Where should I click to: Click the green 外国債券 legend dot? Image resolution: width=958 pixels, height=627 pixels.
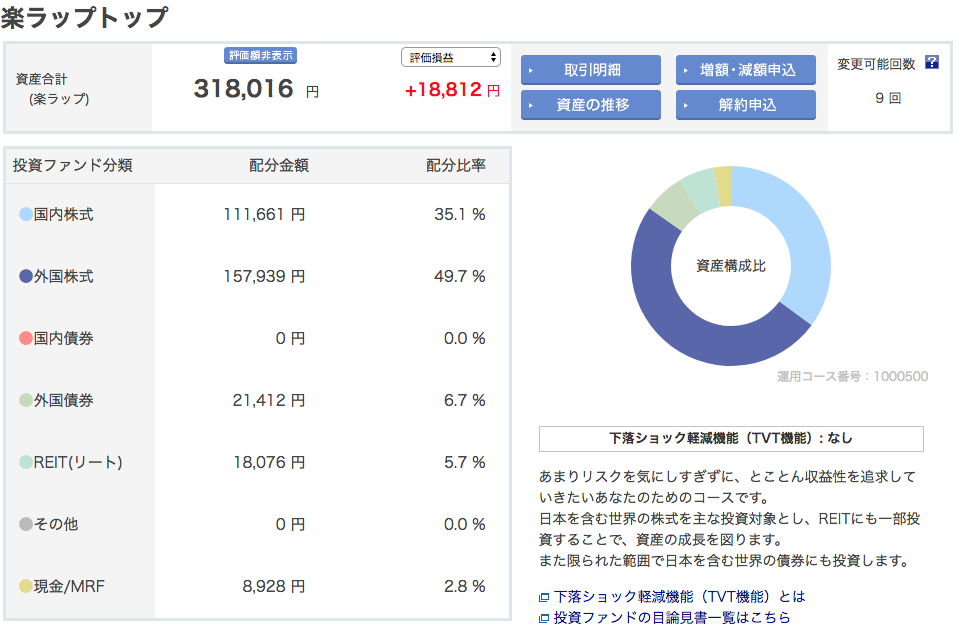(x=26, y=400)
